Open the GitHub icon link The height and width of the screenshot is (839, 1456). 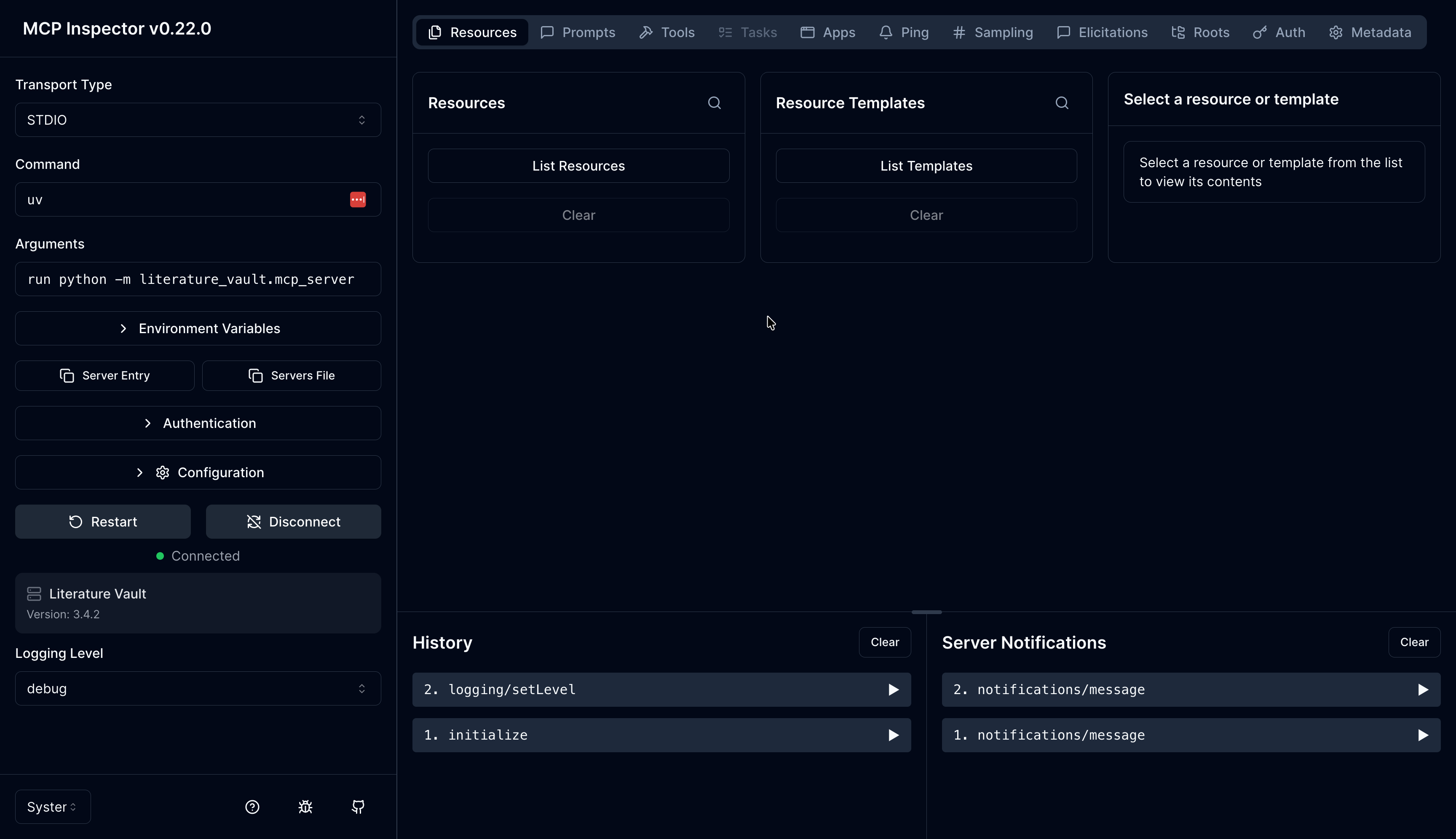point(358,807)
